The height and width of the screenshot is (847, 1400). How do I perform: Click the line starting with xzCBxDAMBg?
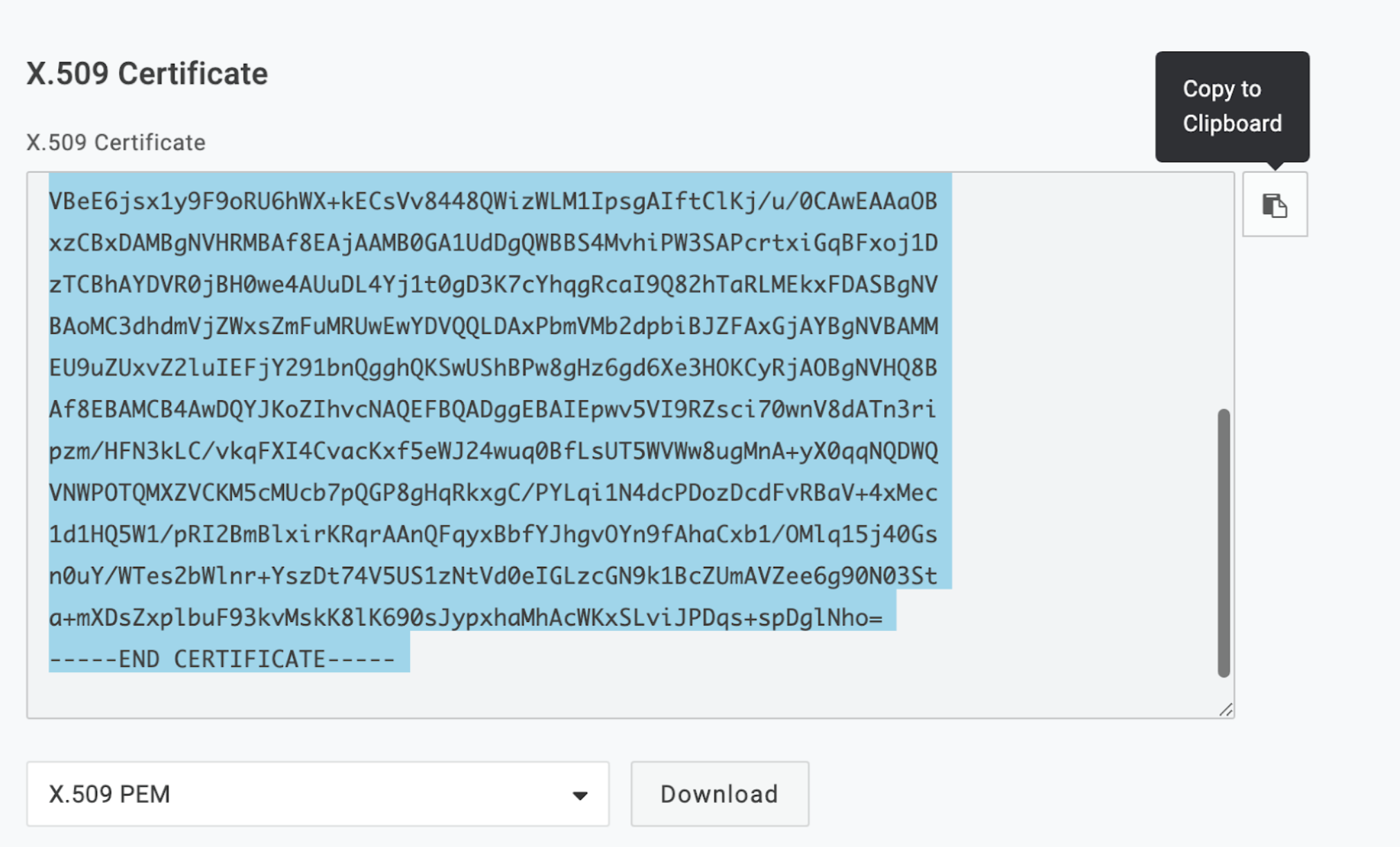point(493,243)
